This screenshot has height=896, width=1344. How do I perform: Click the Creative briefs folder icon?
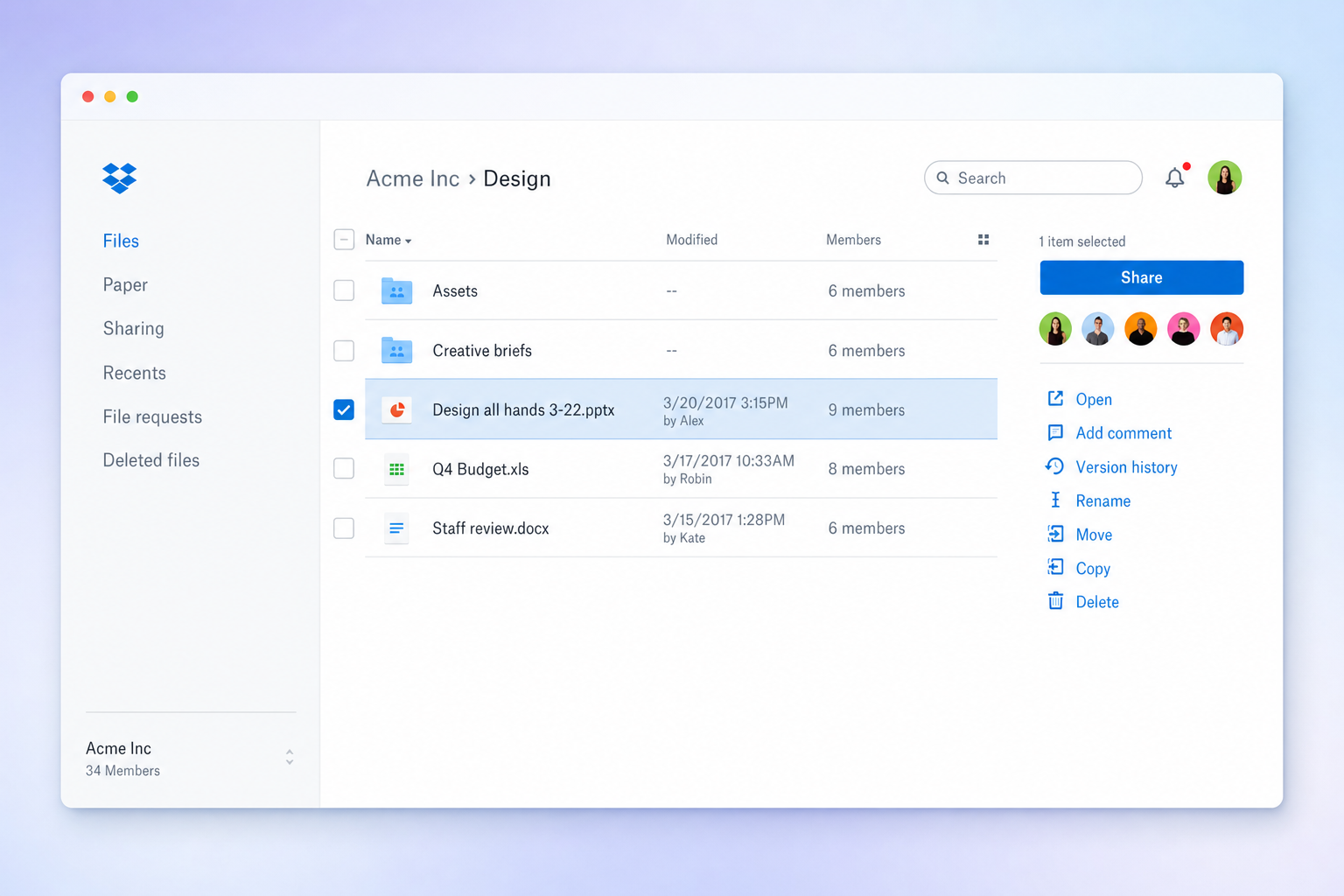(x=396, y=350)
